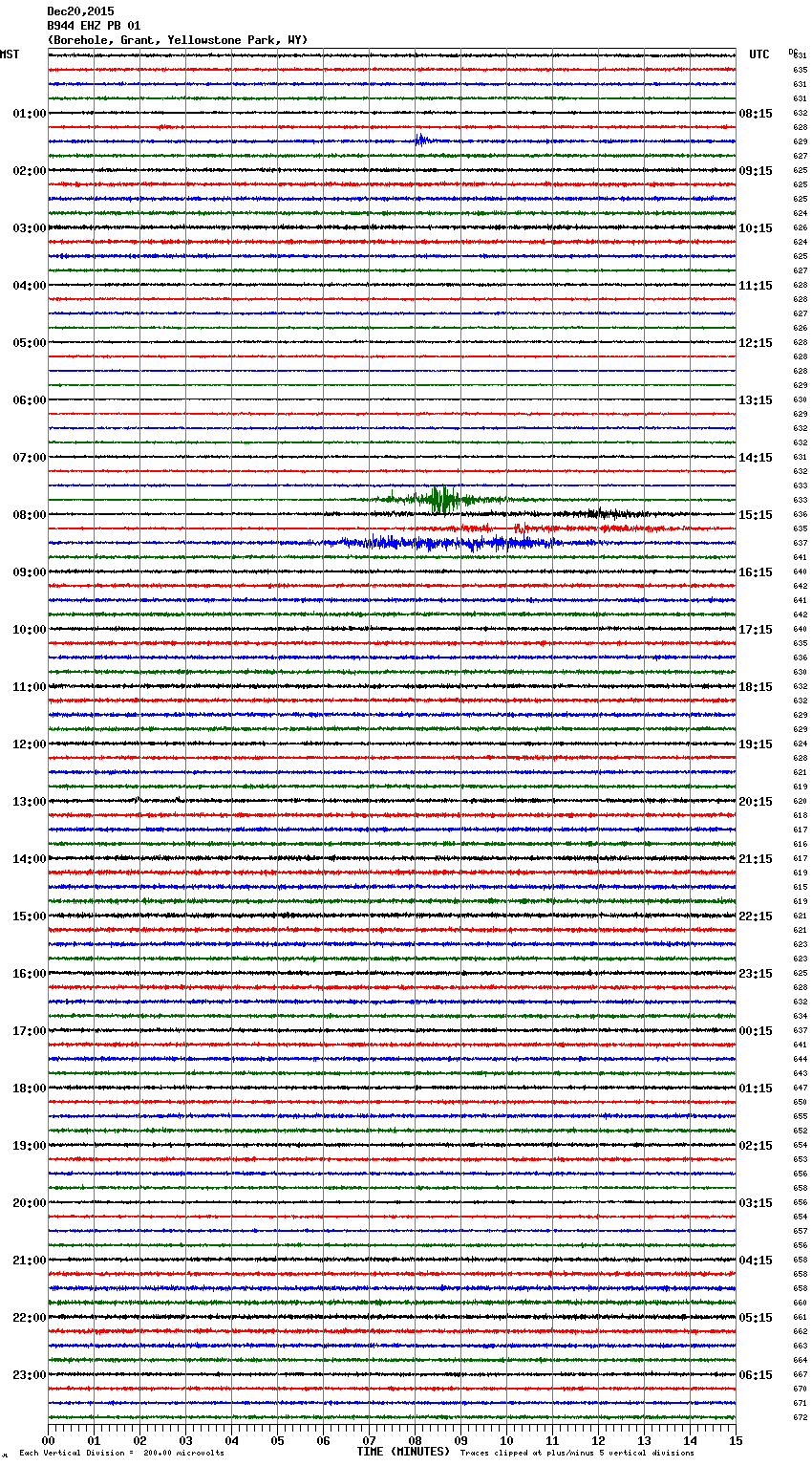Viewport: 812px width, 1466px height.
Task: Click the 11:15 UTC time label
Action: click(756, 286)
